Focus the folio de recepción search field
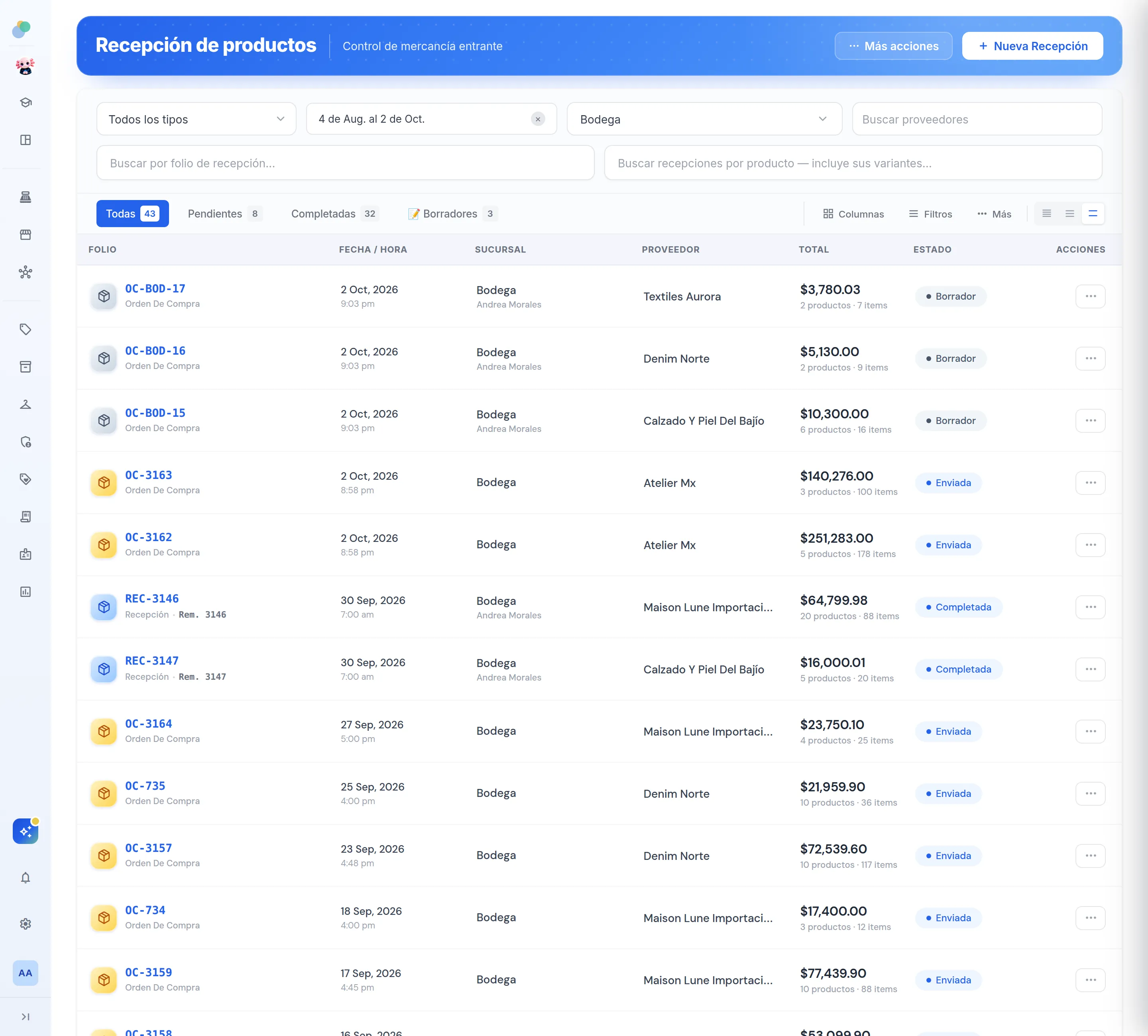 (x=346, y=163)
